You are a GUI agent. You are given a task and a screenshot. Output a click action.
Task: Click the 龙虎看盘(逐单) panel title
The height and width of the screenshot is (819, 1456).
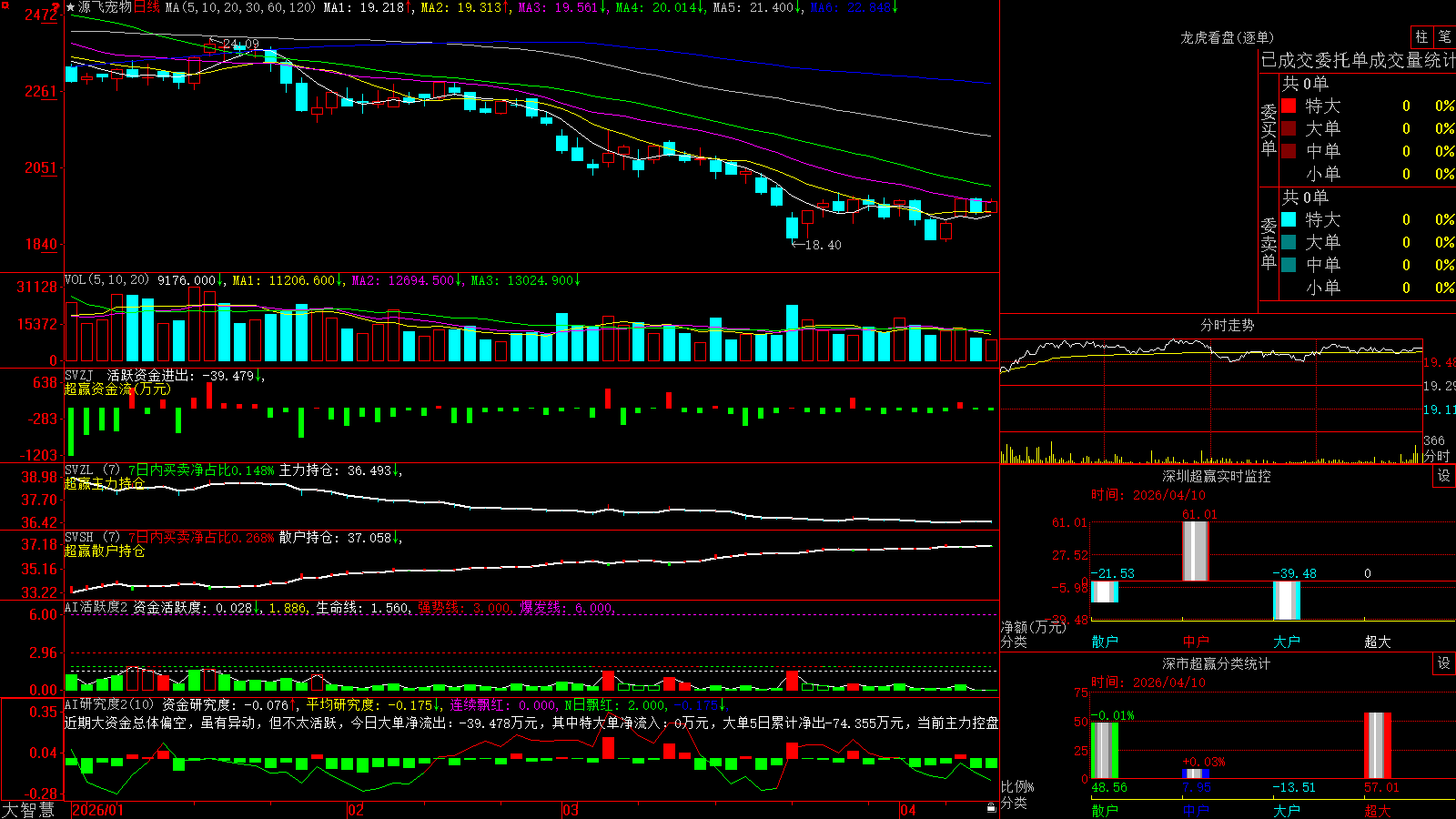pyautogui.click(x=1227, y=37)
